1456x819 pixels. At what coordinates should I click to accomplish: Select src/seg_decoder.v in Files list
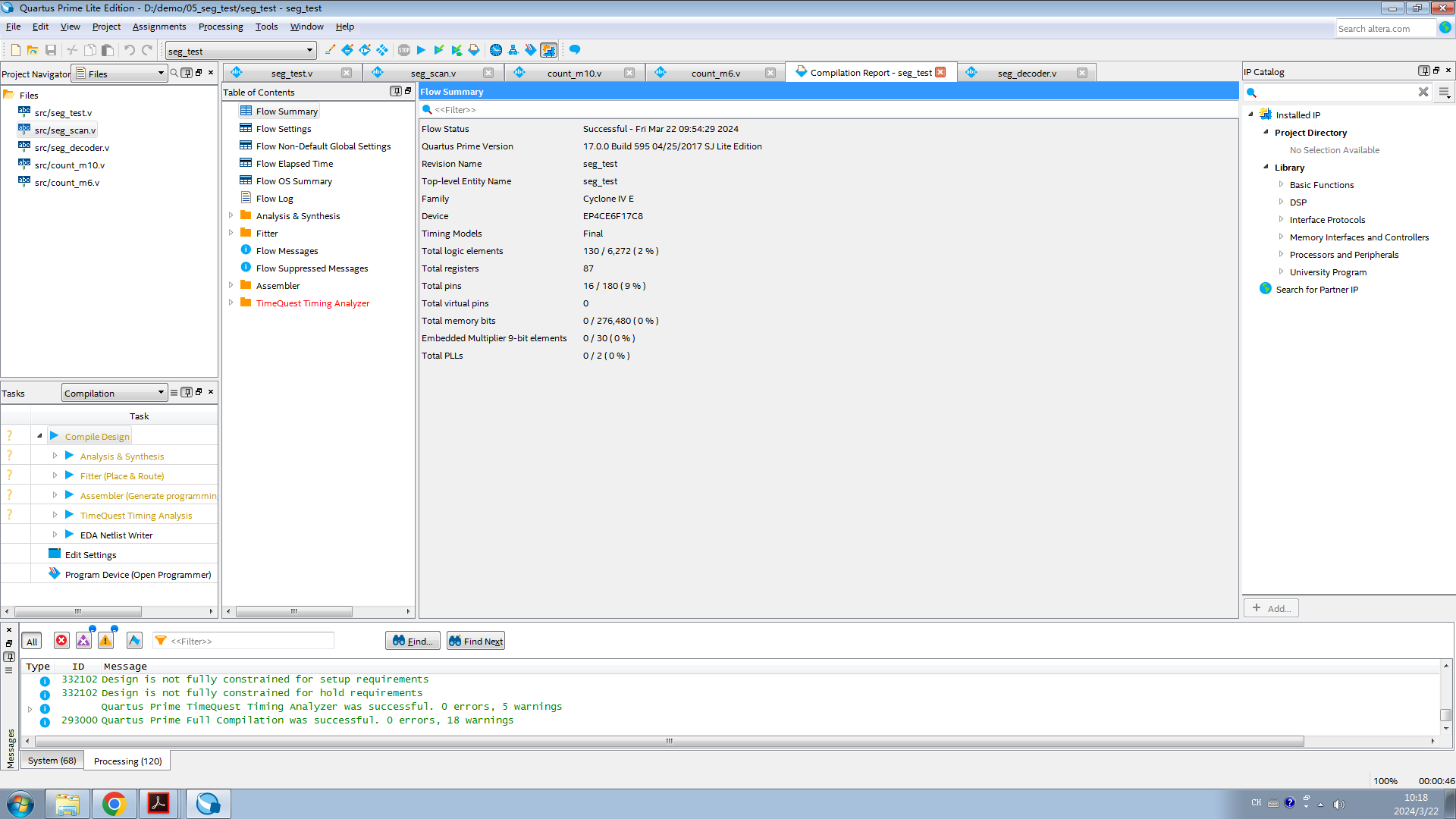(71, 148)
